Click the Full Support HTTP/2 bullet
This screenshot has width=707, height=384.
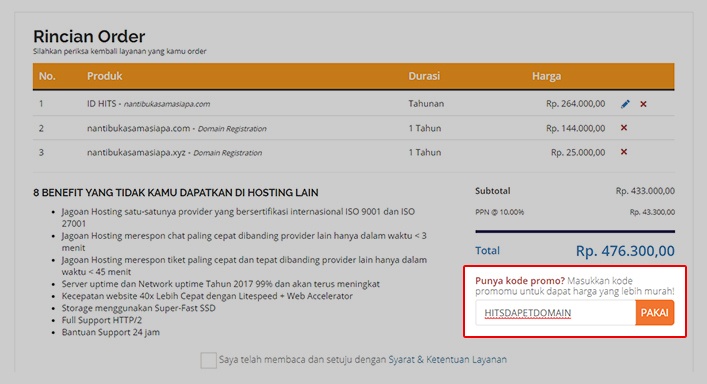tap(102, 320)
